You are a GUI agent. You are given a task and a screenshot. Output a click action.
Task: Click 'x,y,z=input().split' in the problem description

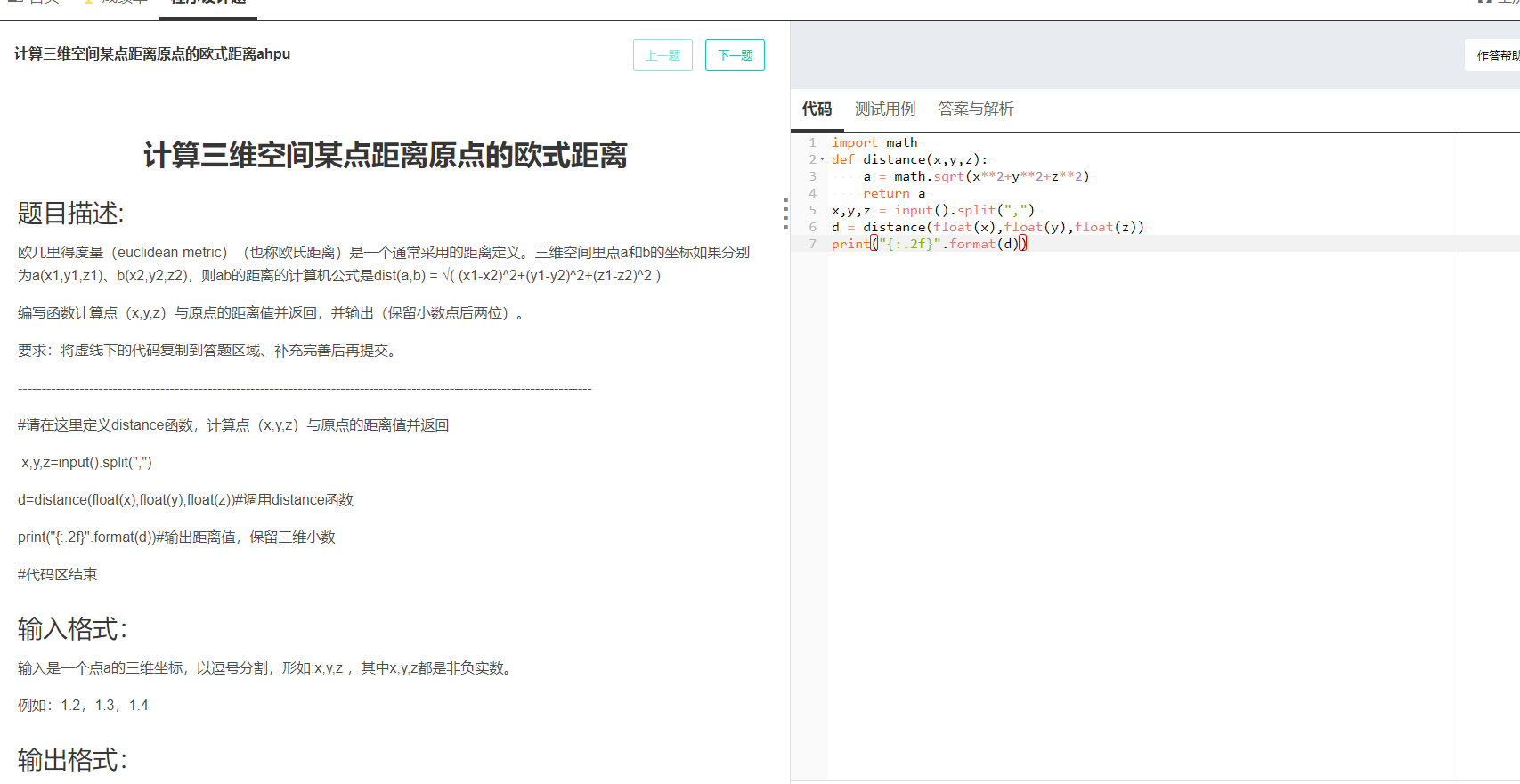[86, 463]
